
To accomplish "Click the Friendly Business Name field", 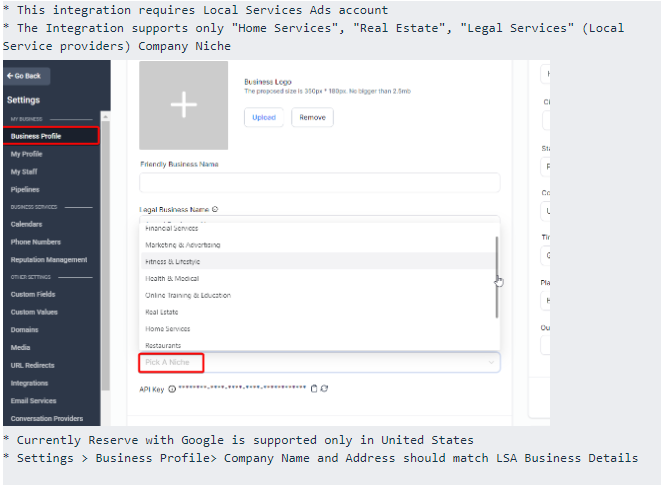I will [x=319, y=183].
